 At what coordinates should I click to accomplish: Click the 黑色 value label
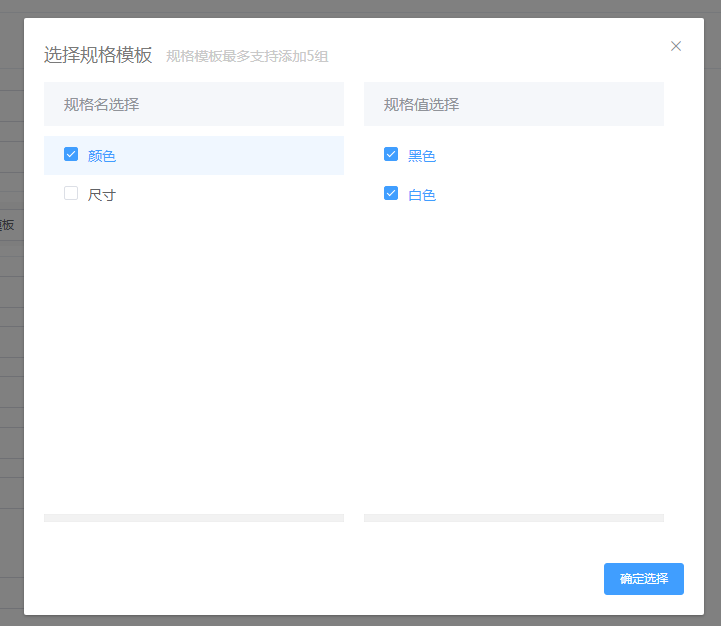[x=422, y=156]
